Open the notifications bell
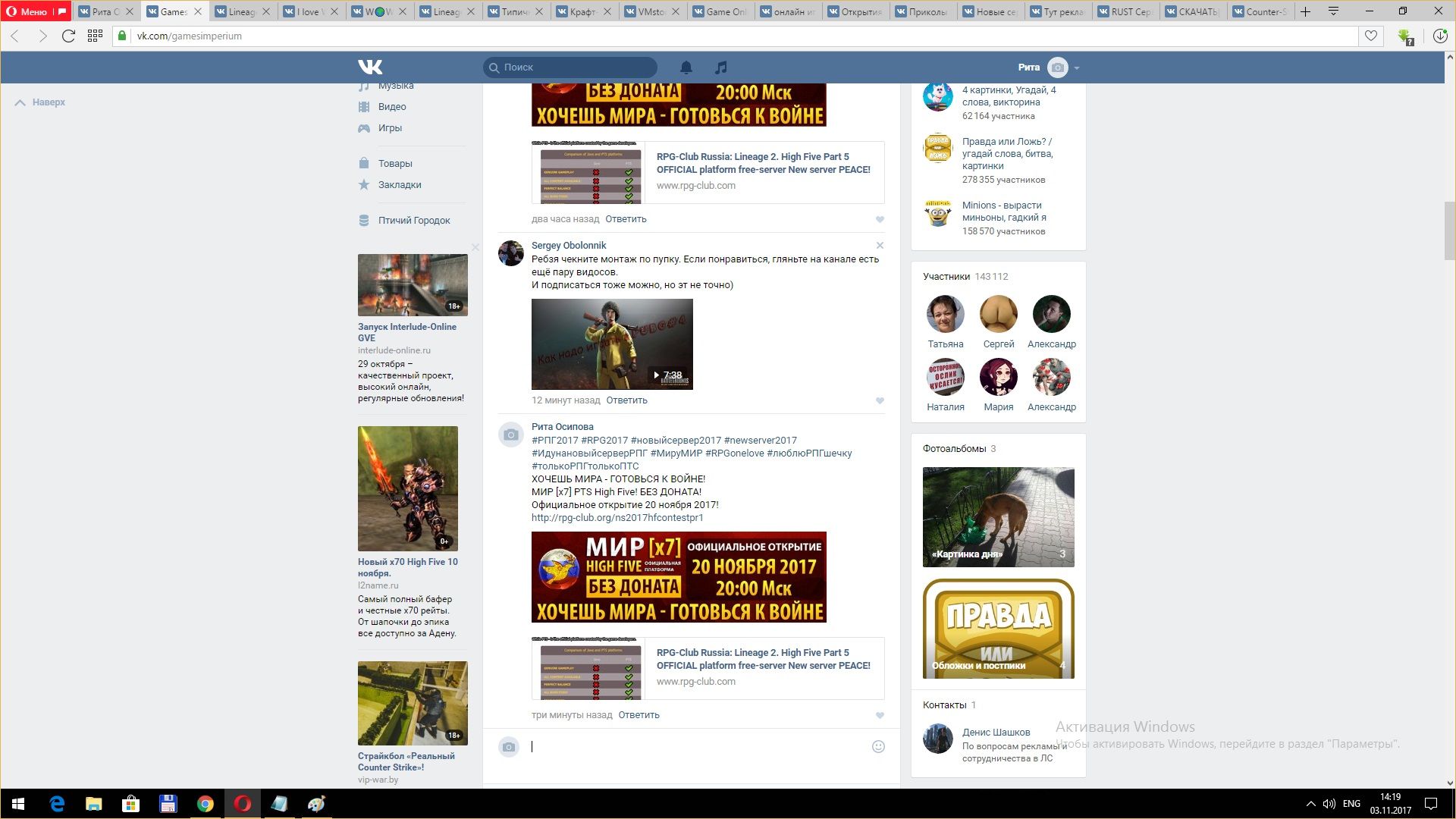The image size is (1456, 819). tap(686, 67)
